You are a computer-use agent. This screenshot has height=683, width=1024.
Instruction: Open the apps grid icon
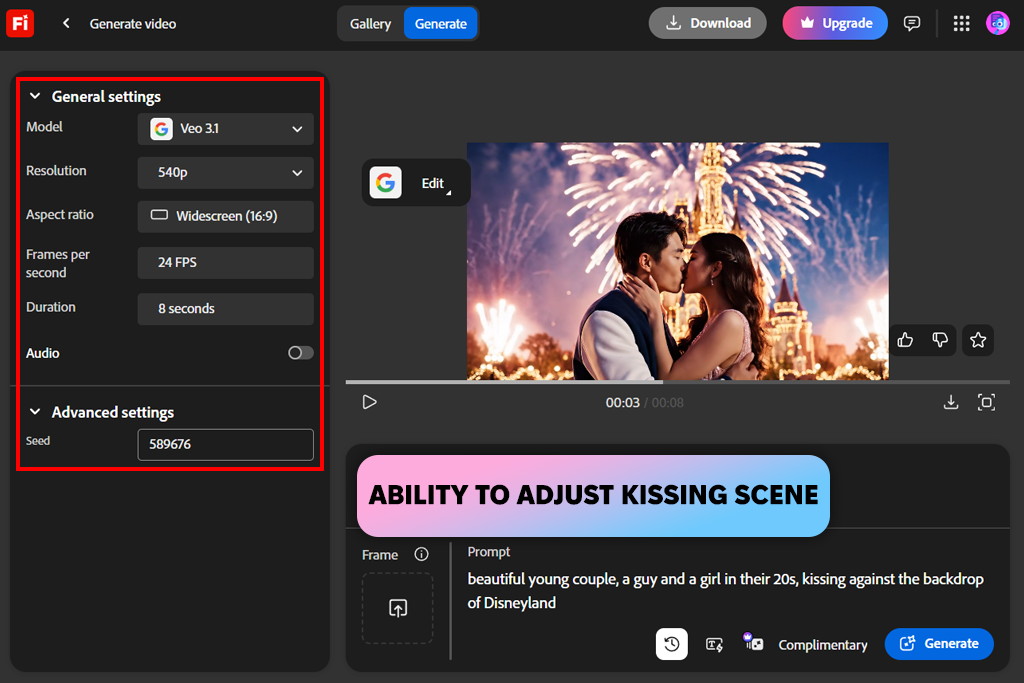pyautogui.click(x=961, y=24)
